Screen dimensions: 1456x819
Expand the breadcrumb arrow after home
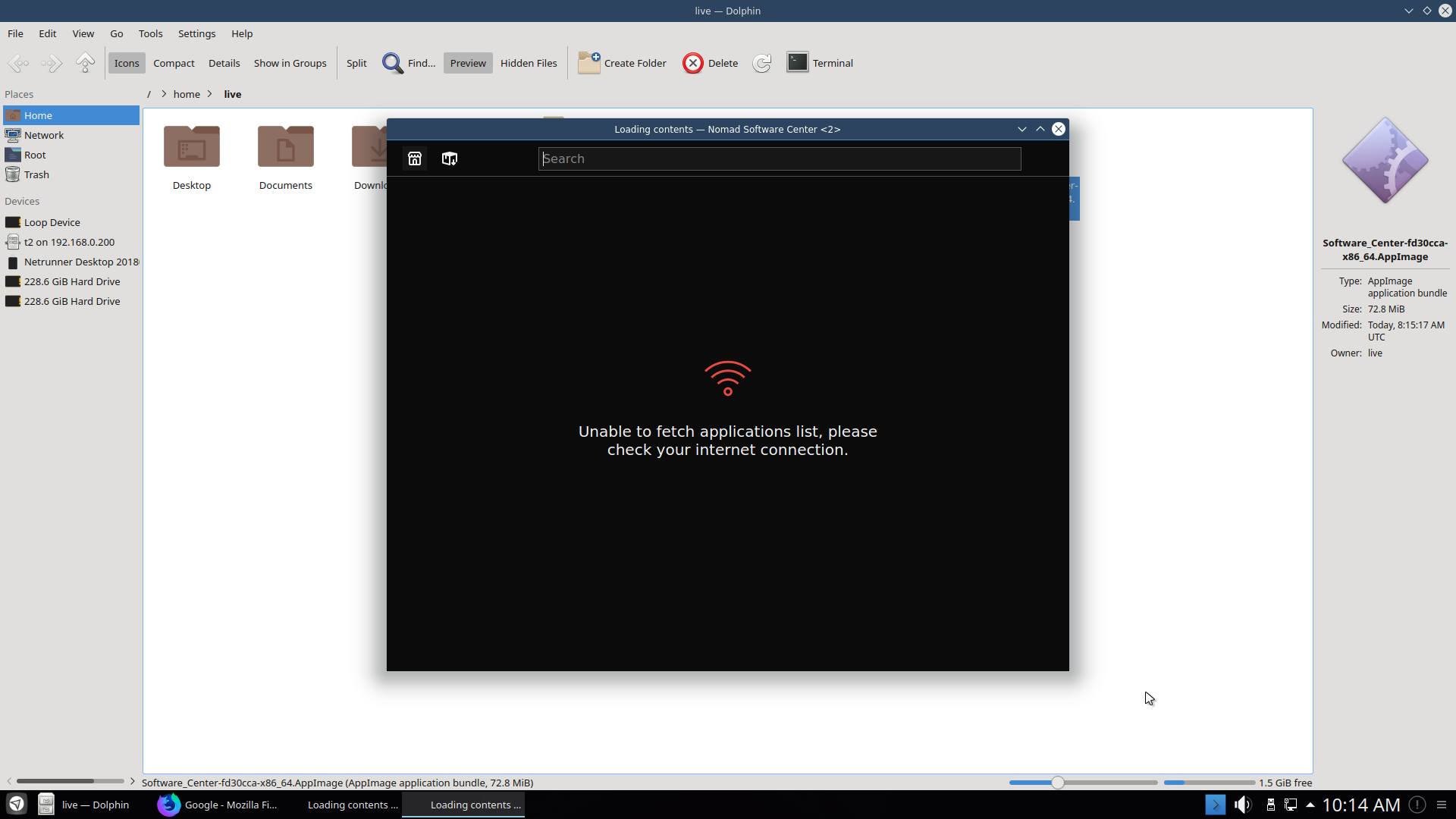click(x=209, y=94)
